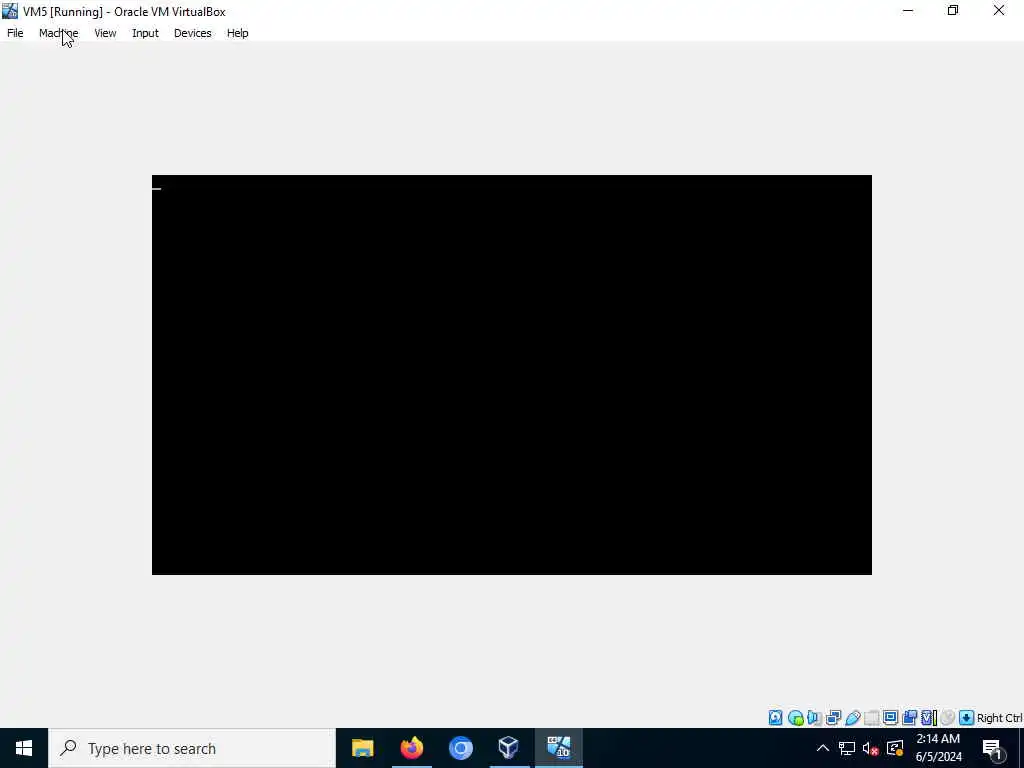Open the USB devices indicator
1024x768 pixels.
click(x=852, y=718)
